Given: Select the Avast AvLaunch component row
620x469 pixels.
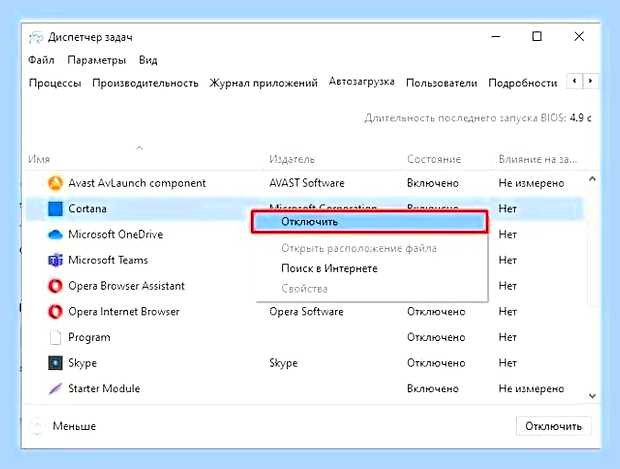Looking at the screenshot, I should point(304,183).
